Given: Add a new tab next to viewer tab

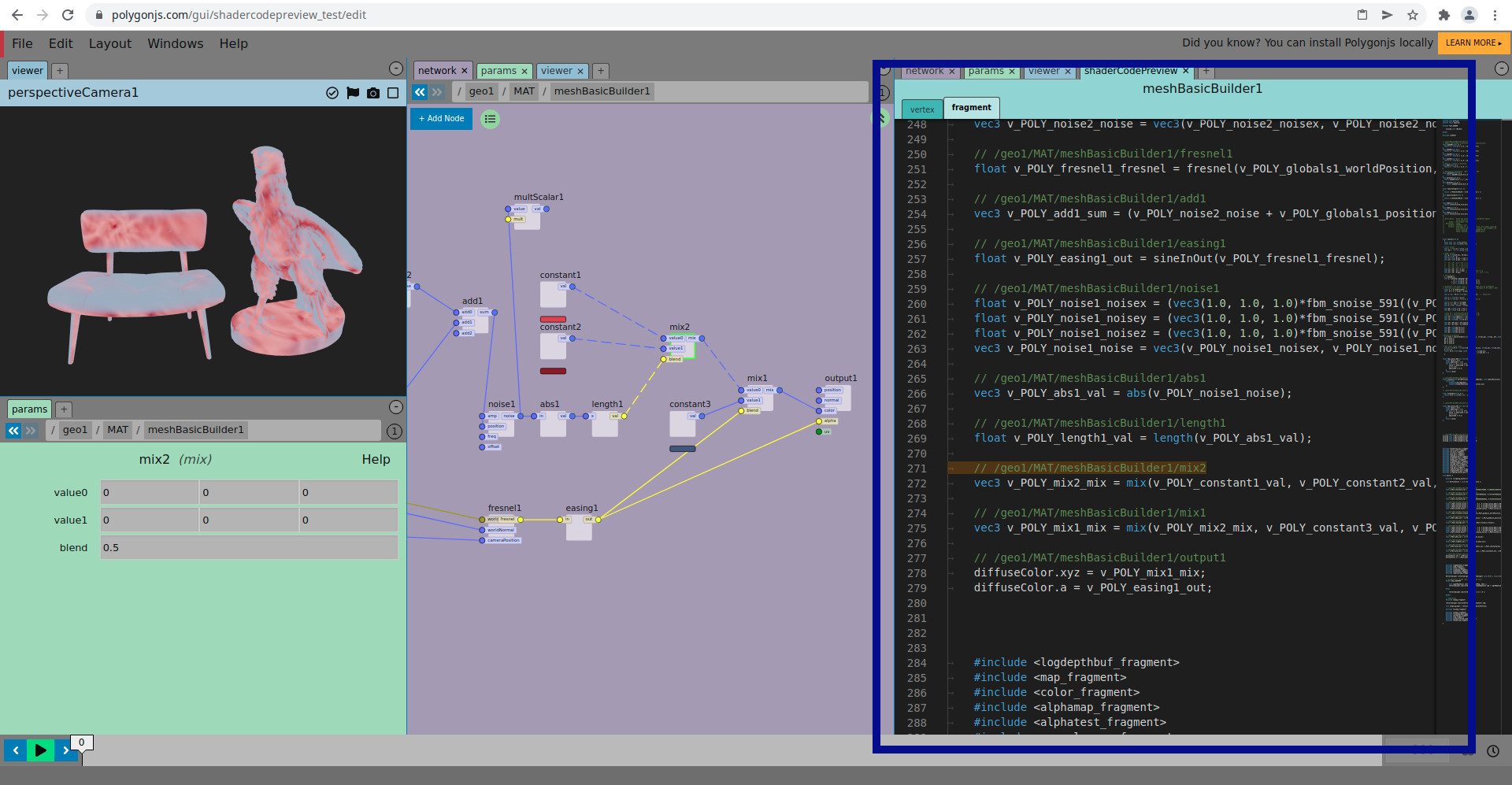Looking at the screenshot, I should [60, 71].
